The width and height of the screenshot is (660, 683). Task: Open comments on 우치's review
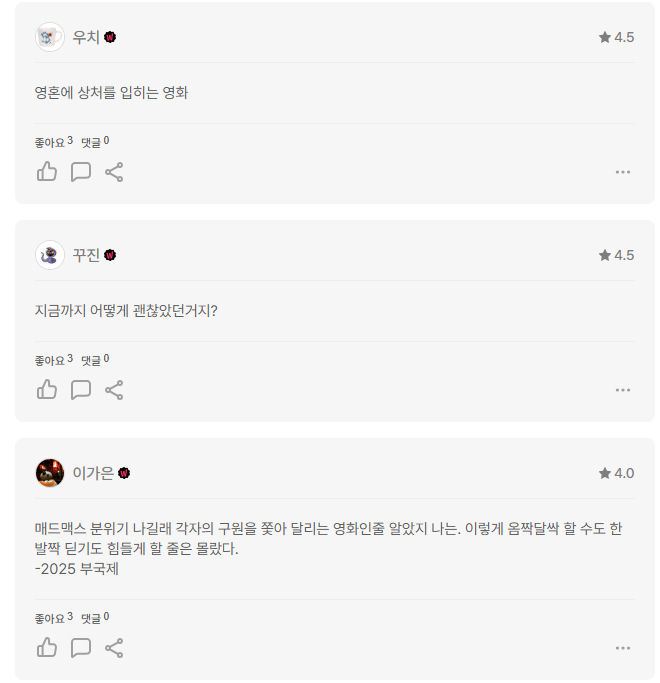[x=81, y=171]
